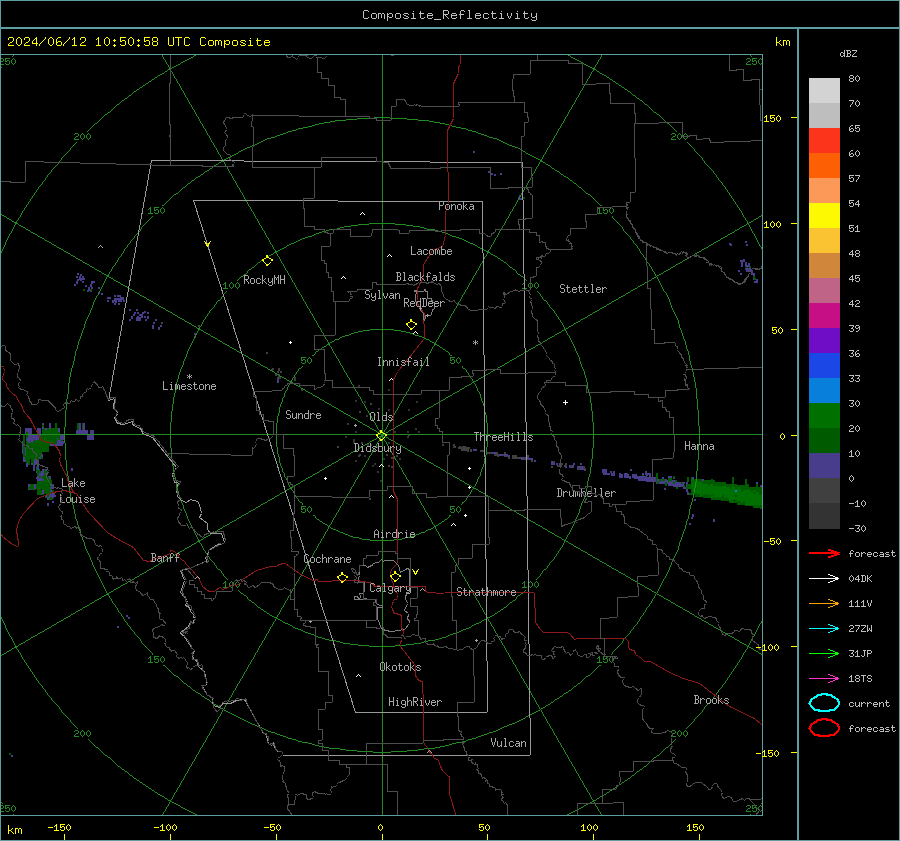Click the Ponoka city label
Screen dimensions: 900x841
click(x=456, y=206)
